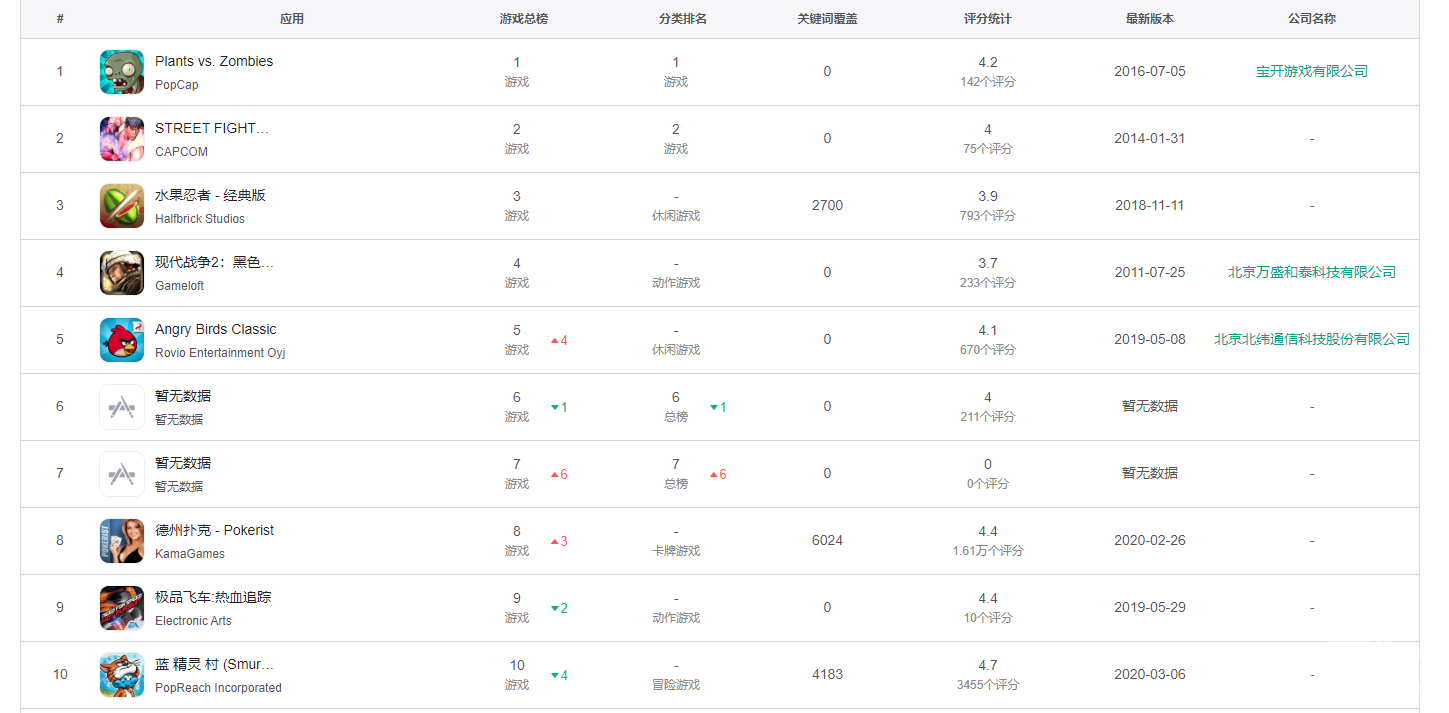Screen dimensions: 1449x713
Task: Open the Angry Birds Classic app icon
Action: click(122, 340)
